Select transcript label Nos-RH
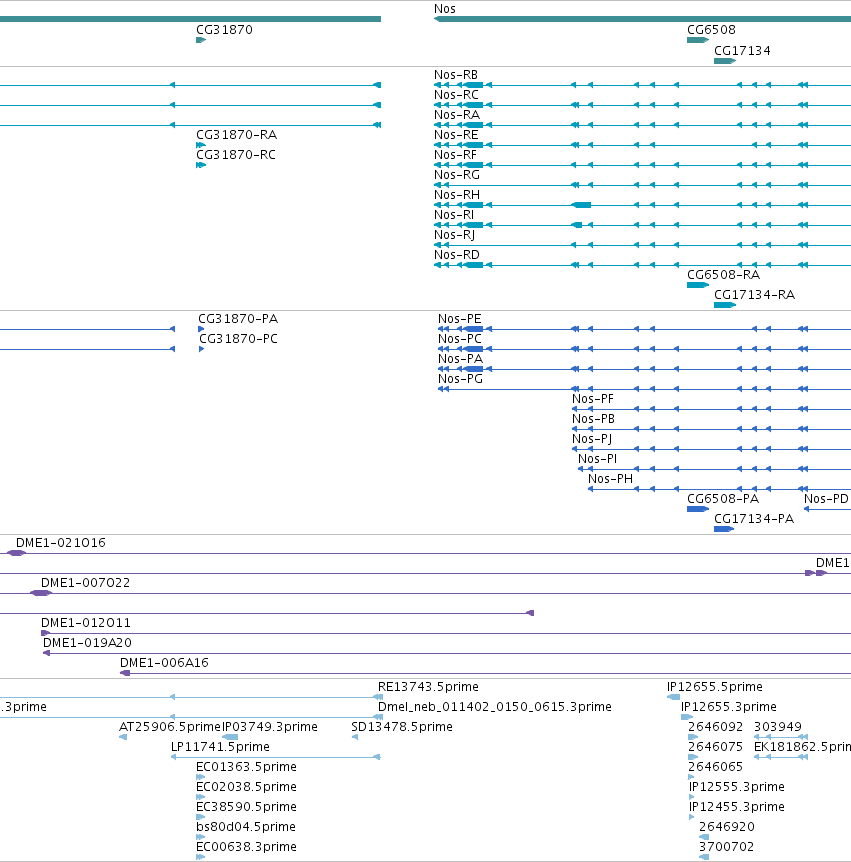Viewport: 851px width, 862px height. click(x=457, y=195)
